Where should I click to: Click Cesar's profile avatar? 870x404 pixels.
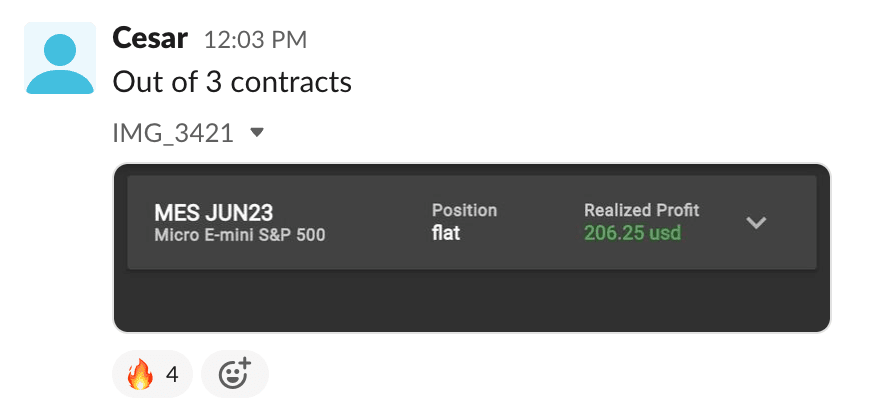tap(60, 58)
